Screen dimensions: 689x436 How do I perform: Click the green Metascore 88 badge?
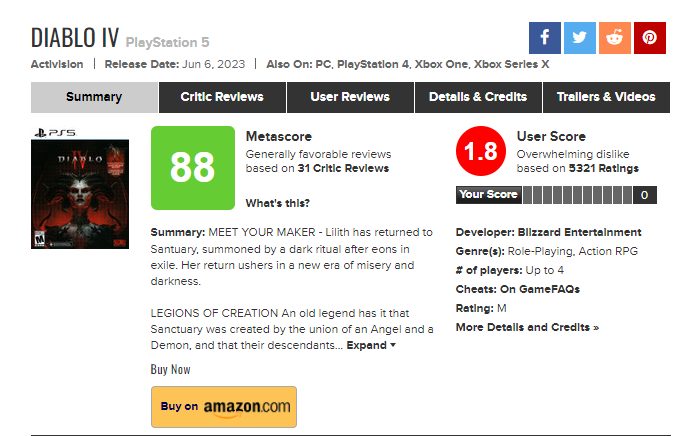[x=192, y=167]
